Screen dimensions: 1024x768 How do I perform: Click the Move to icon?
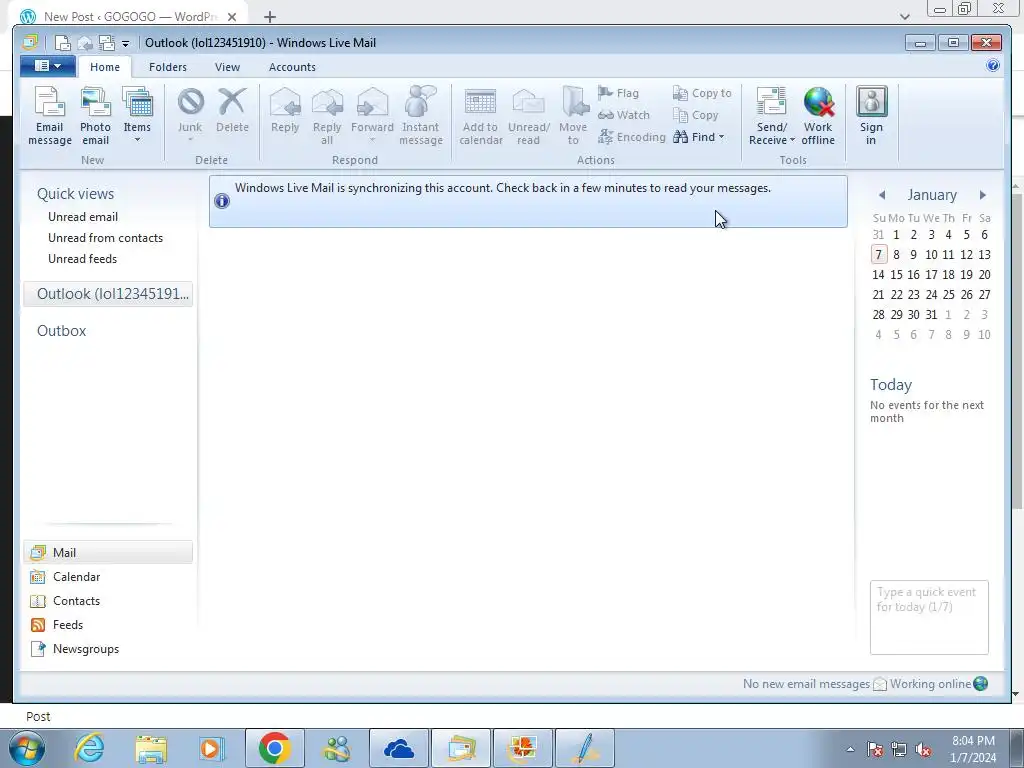pyautogui.click(x=573, y=116)
